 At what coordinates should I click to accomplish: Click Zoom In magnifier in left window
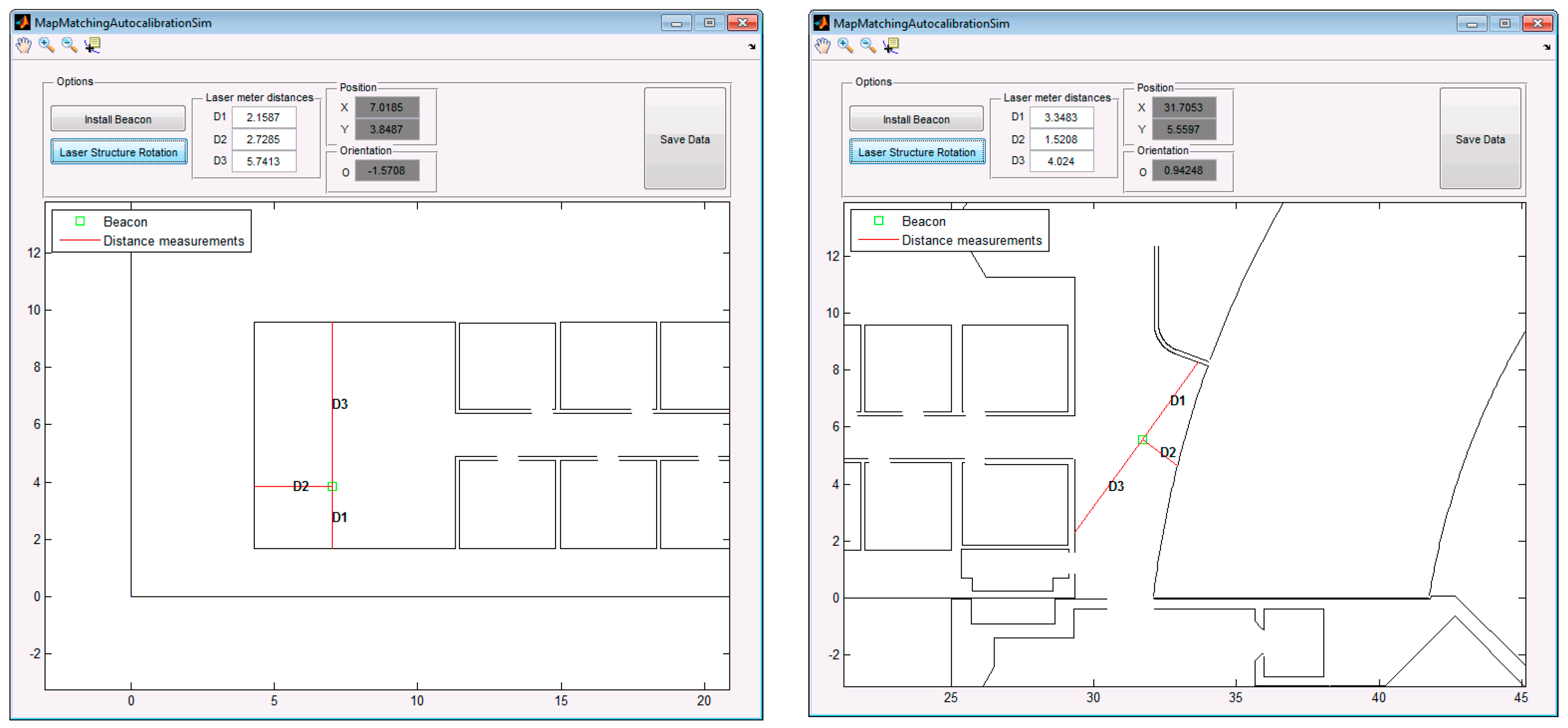pyautogui.click(x=46, y=45)
